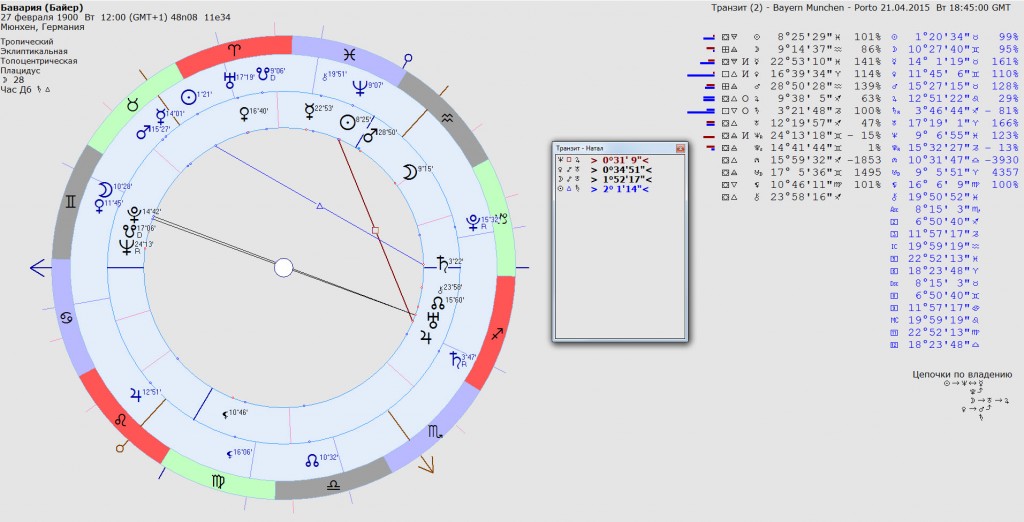The height and width of the screenshot is (522, 1024).
Task: Select the transit Jupiter glyph at 12°51'
Action: (136, 395)
